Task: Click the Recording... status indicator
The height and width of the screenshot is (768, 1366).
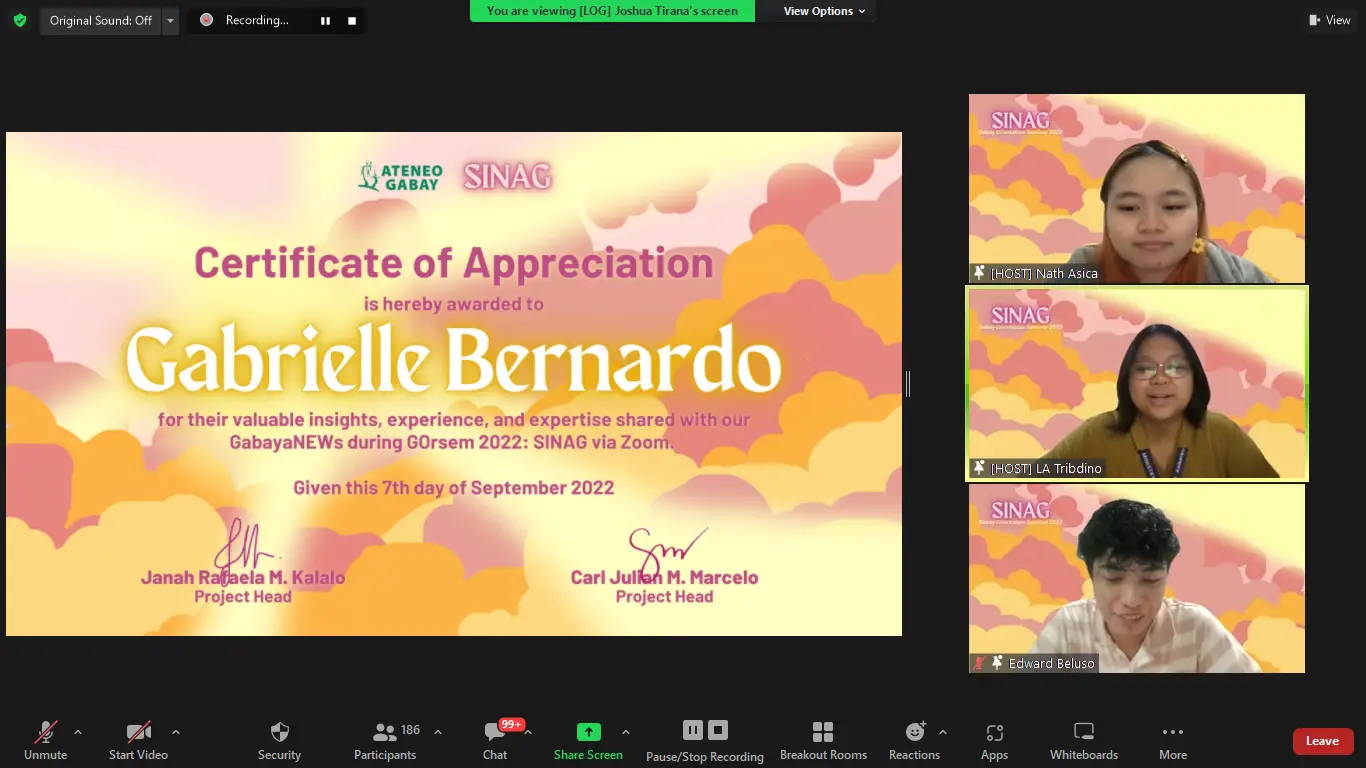Action: [x=245, y=20]
